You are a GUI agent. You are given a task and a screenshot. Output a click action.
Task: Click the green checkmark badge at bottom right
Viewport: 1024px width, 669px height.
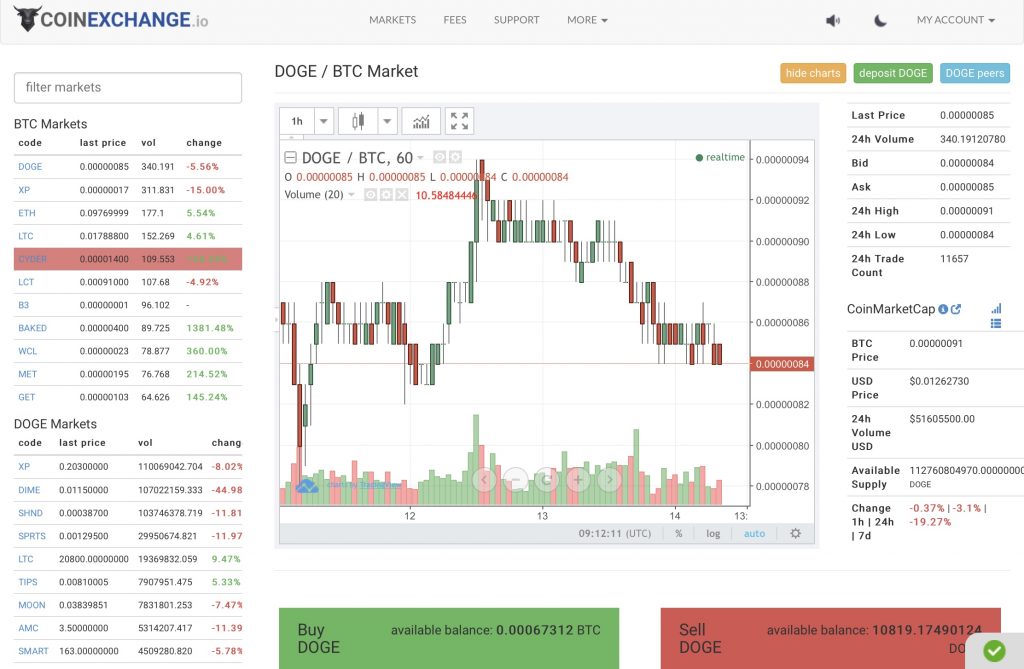coord(994,651)
